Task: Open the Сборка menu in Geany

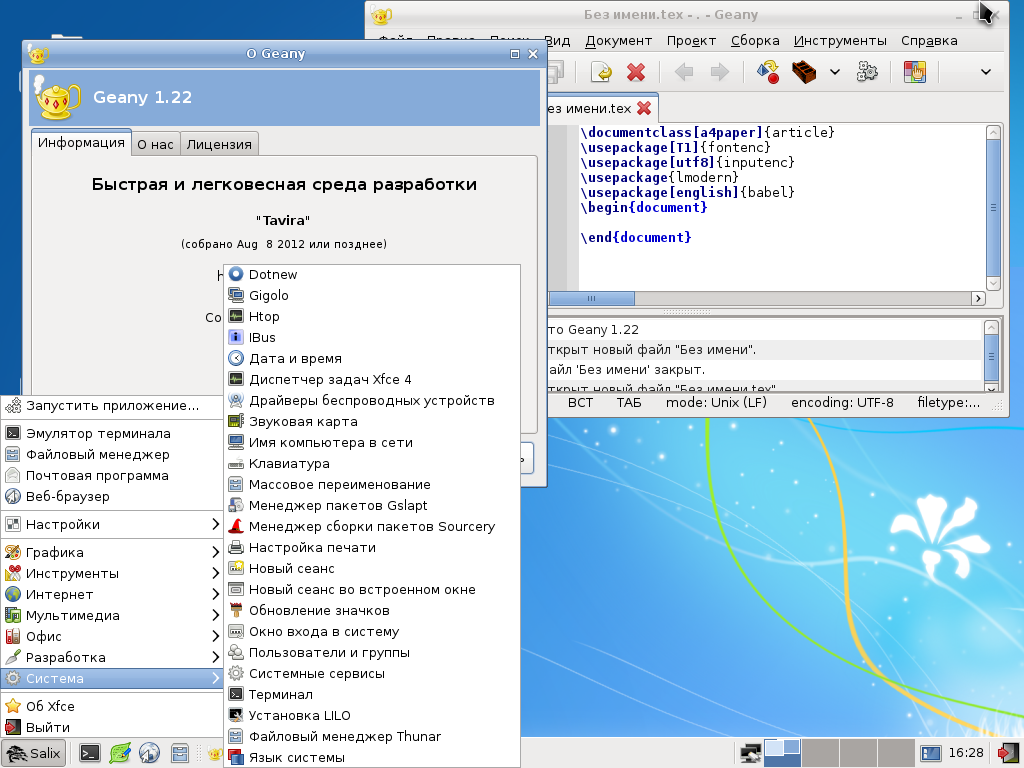Action: click(x=755, y=40)
